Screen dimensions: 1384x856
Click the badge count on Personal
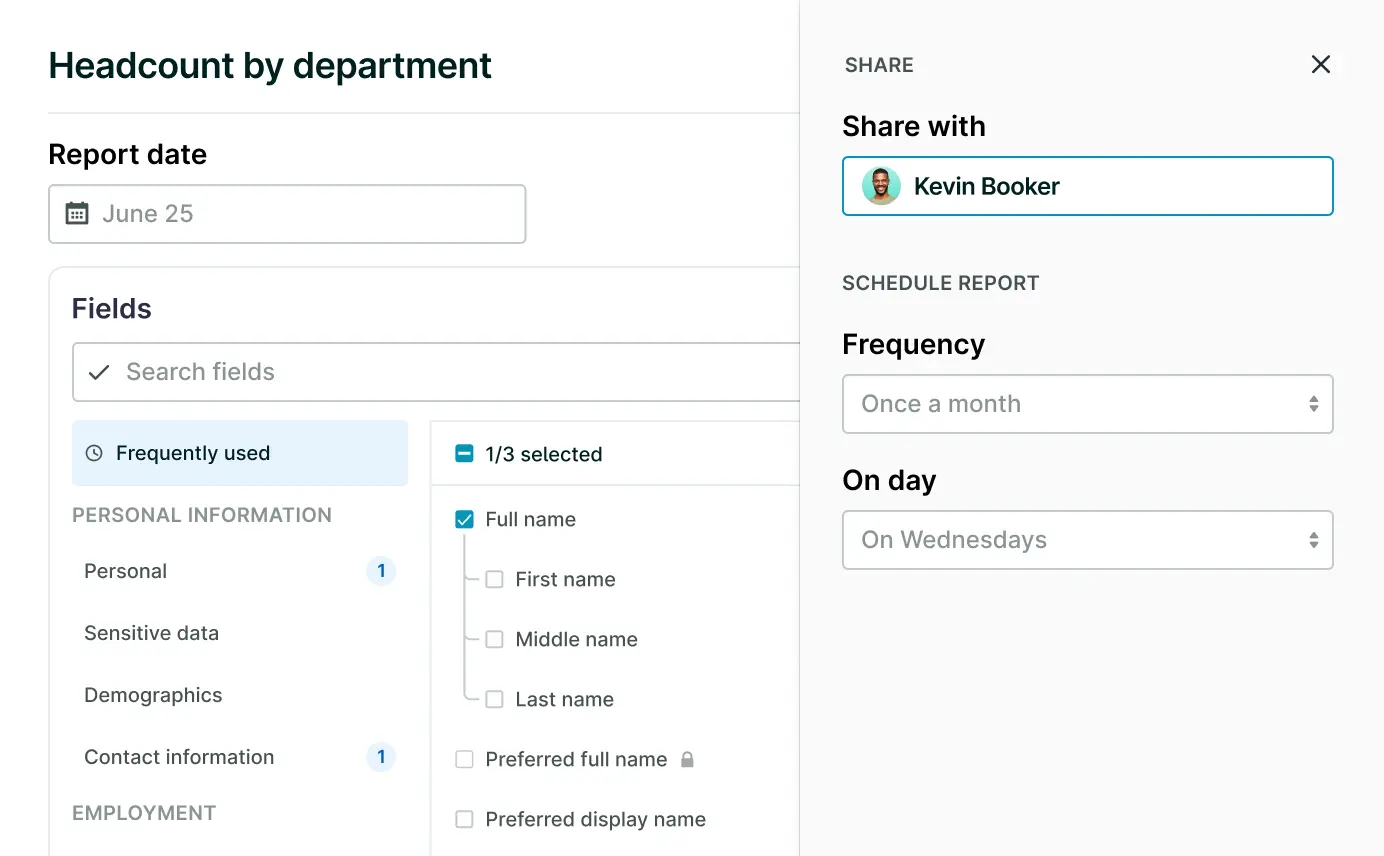[380, 571]
